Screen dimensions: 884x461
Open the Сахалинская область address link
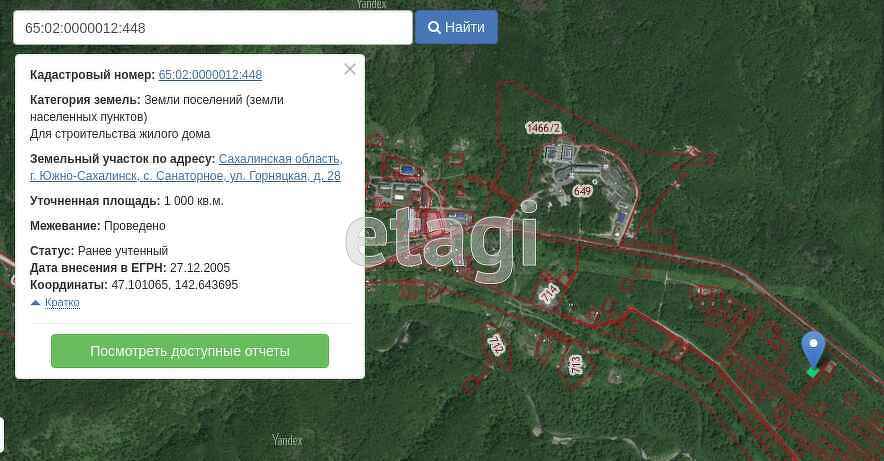tap(280, 159)
